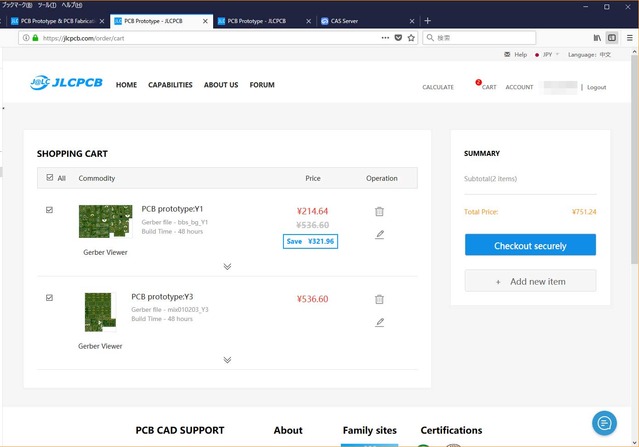The height and width of the screenshot is (447, 639).
Task: Click the JLCPCB logo
Action: pos(66,83)
